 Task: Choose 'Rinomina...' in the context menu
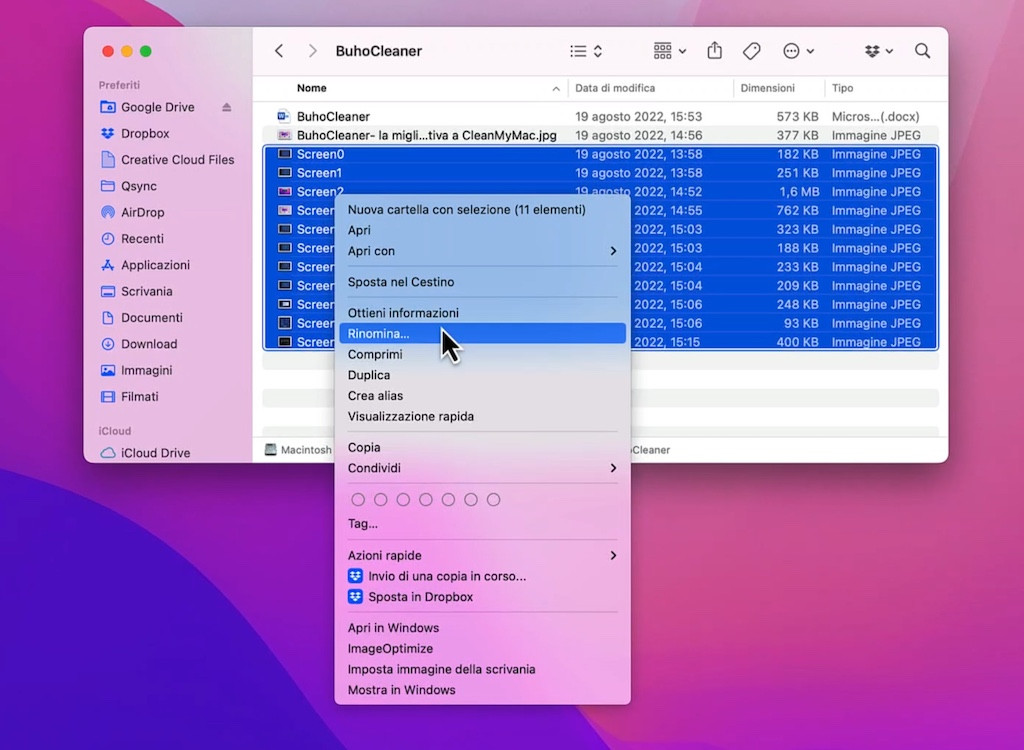(x=482, y=334)
